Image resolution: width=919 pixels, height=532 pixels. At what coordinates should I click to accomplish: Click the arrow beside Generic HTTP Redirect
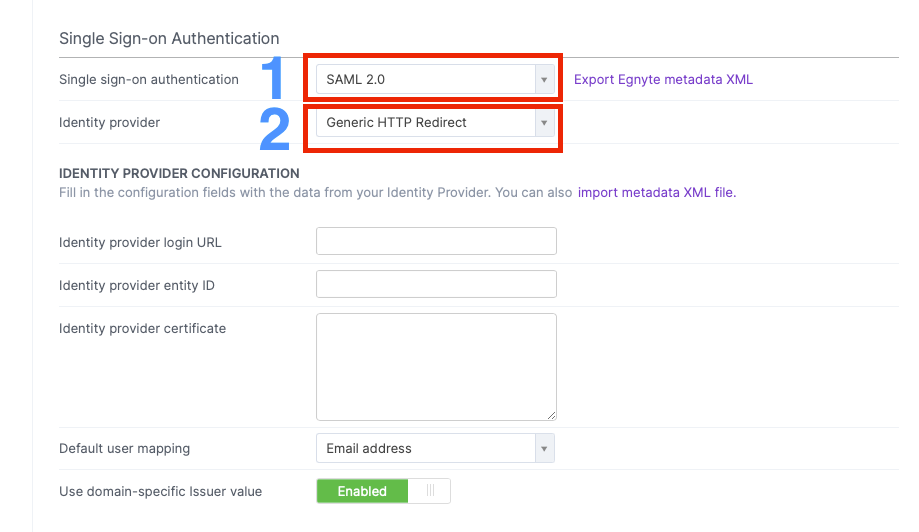[x=544, y=122]
